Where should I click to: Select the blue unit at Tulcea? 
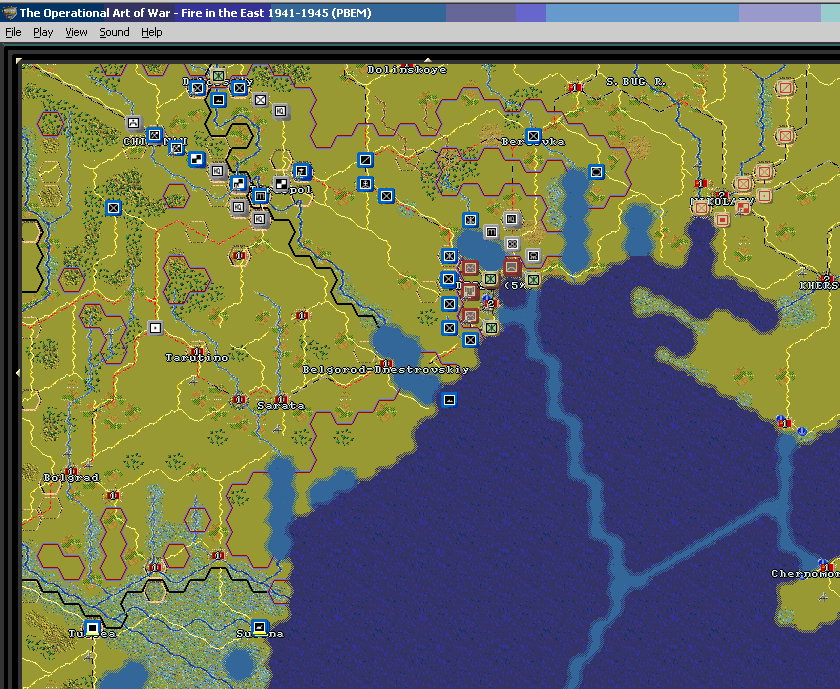[92, 627]
